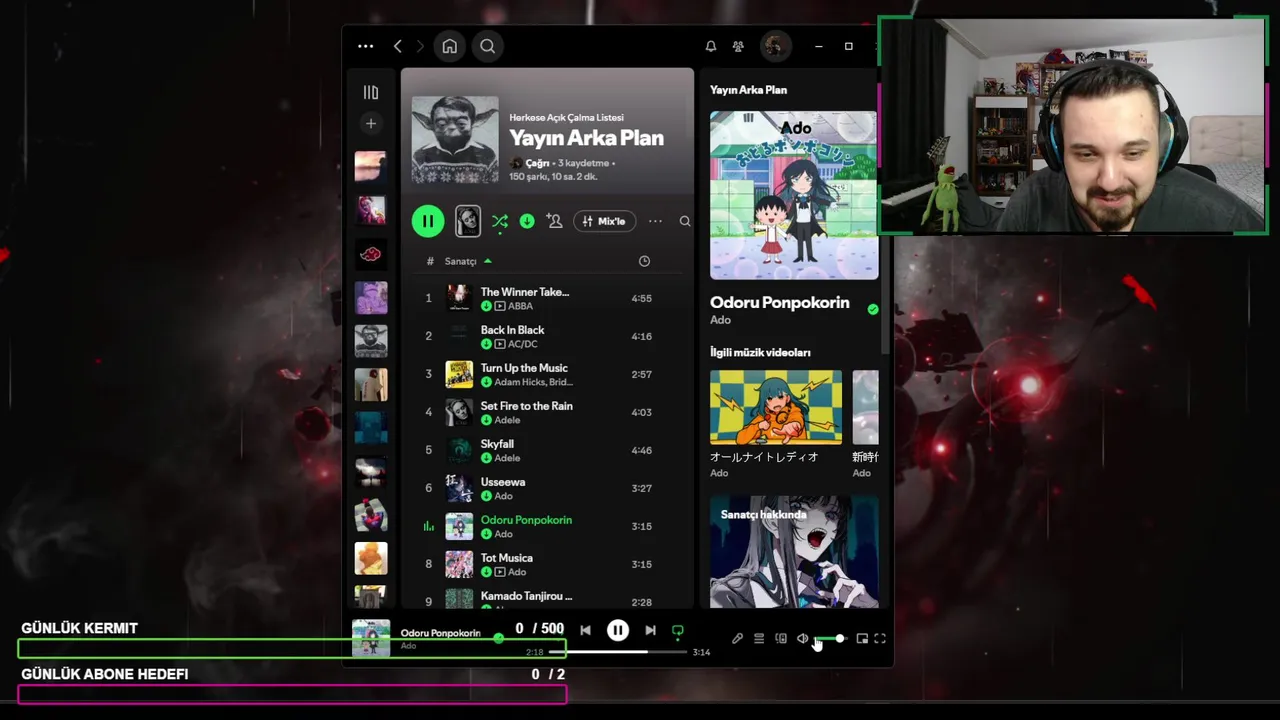The height and width of the screenshot is (720, 1280).
Task: Open the preview card beside the green pause button
Action: [x=468, y=221]
